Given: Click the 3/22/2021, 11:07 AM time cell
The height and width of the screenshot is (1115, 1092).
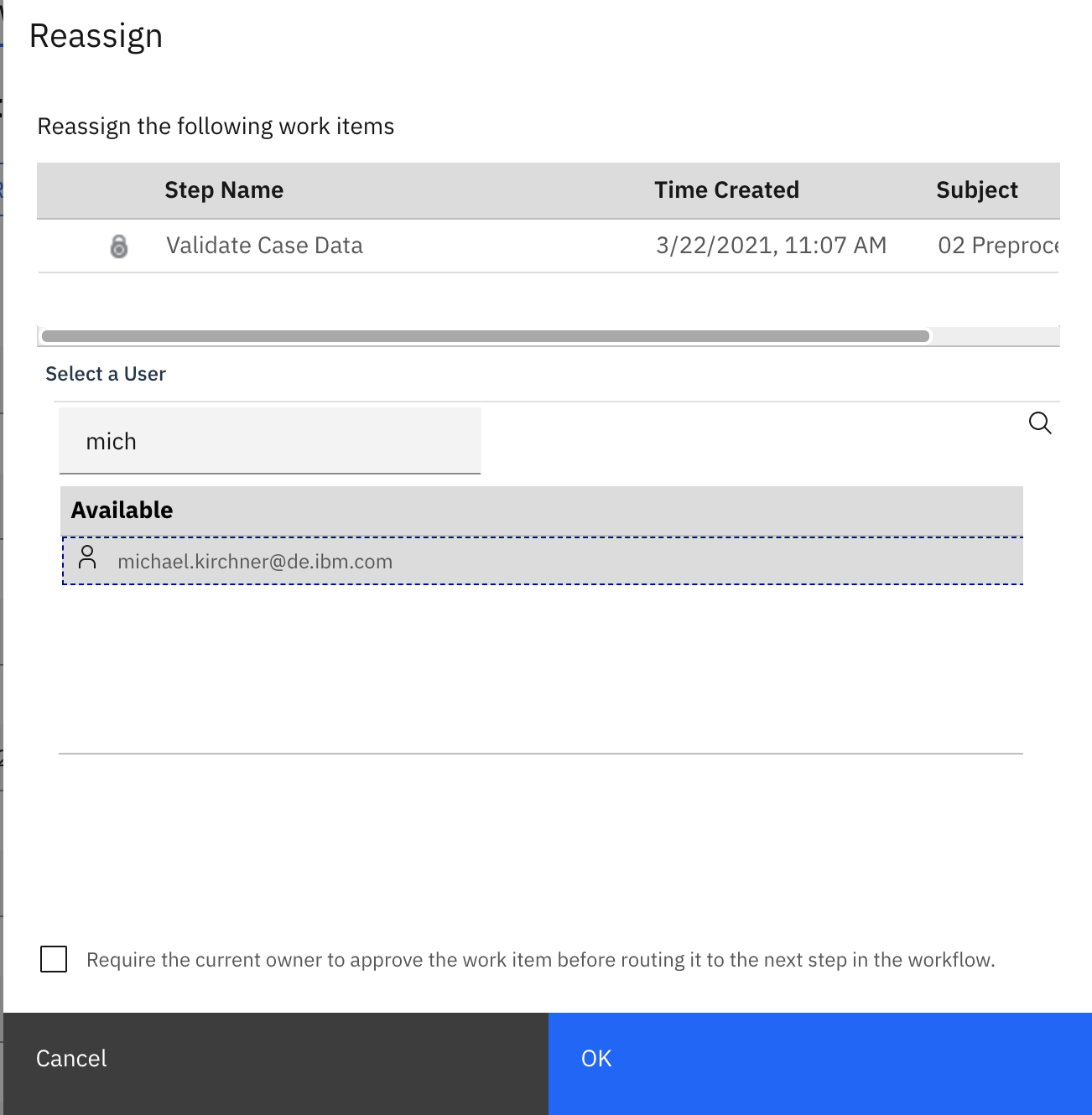Looking at the screenshot, I should pyautogui.click(x=771, y=246).
